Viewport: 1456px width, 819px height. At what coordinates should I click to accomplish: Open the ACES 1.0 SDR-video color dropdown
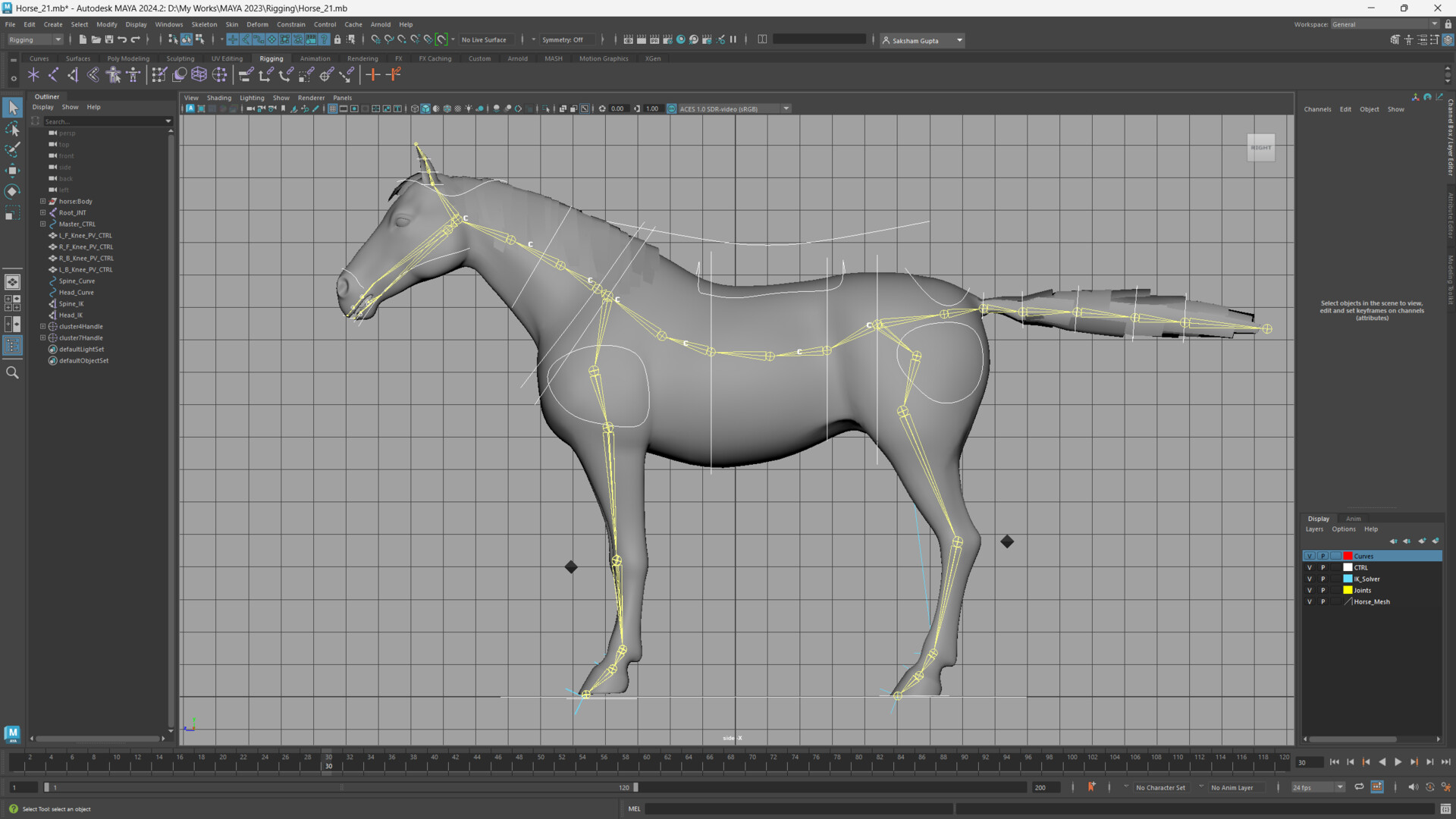(x=786, y=108)
